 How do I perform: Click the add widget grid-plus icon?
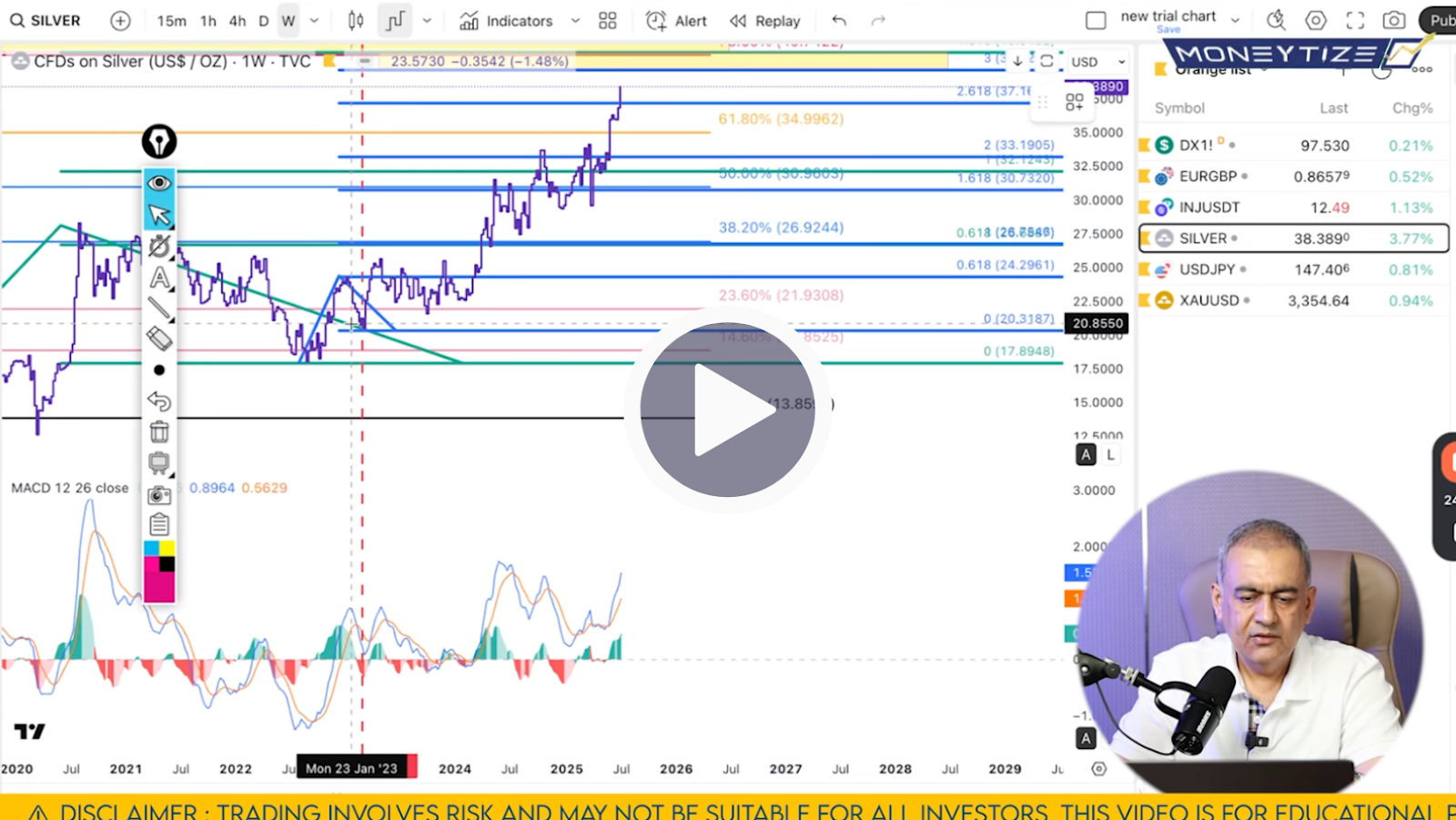click(1075, 102)
